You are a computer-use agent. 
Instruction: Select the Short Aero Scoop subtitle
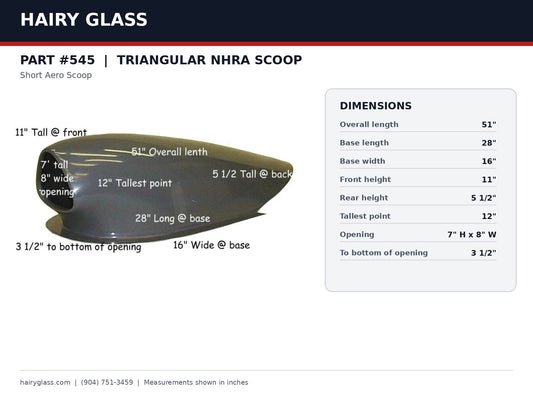(56, 75)
